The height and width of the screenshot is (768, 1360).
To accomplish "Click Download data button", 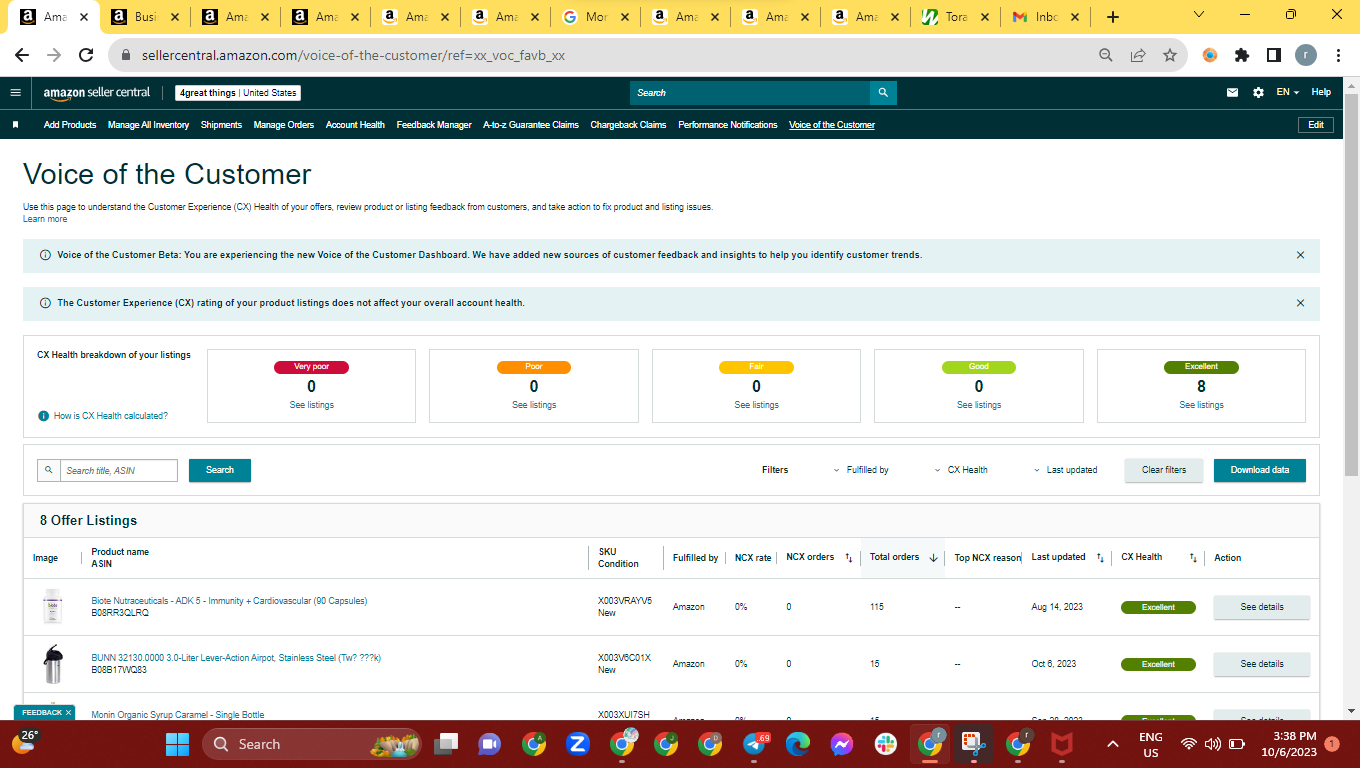I will click(x=1260, y=470).
